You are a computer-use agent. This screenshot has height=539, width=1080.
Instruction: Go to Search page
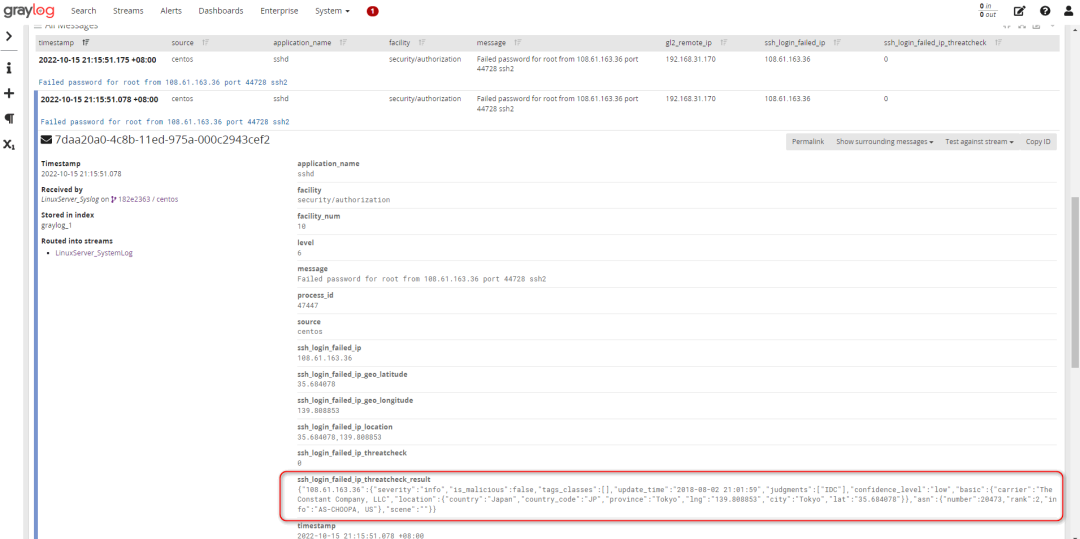click(x=83, y=11)
